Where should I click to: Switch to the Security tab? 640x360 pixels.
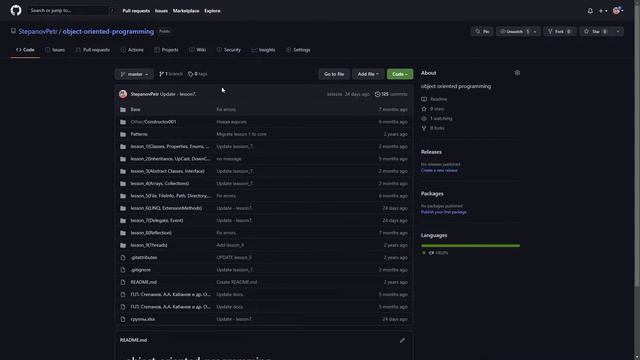pos(229,50)
